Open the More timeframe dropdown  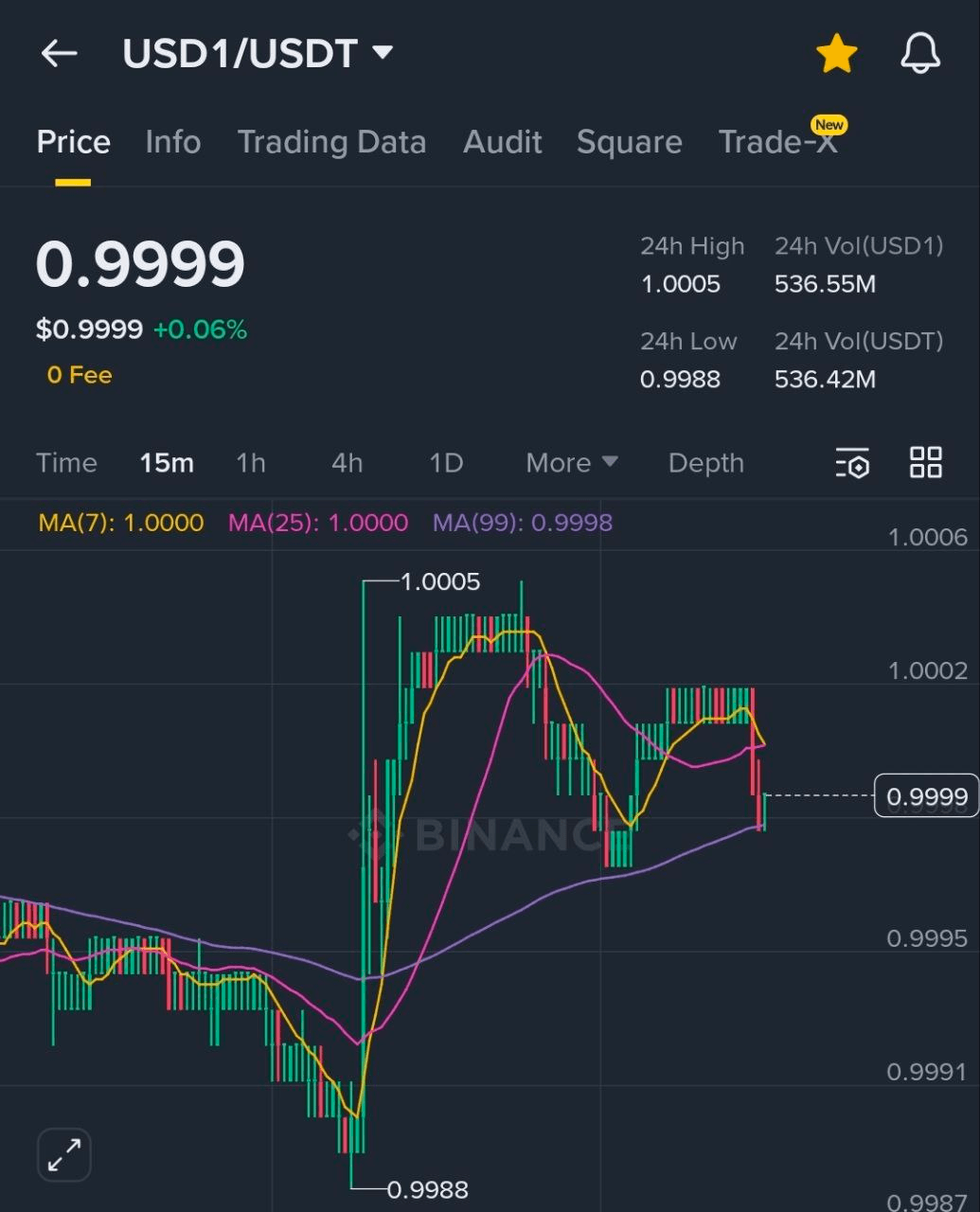click(x=570, y=463)
